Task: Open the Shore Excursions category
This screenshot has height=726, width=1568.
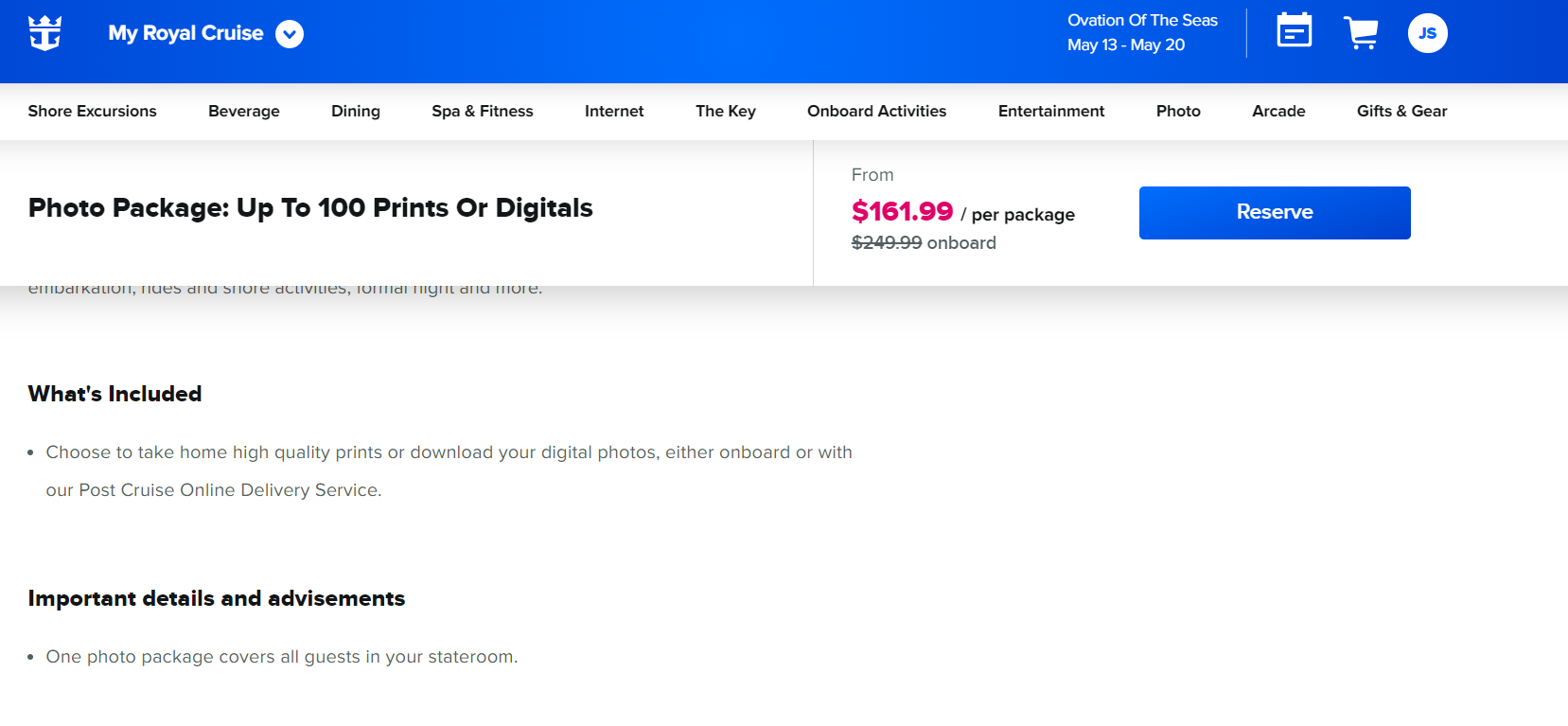Action: pyautogui.click(x=93, y=111)
